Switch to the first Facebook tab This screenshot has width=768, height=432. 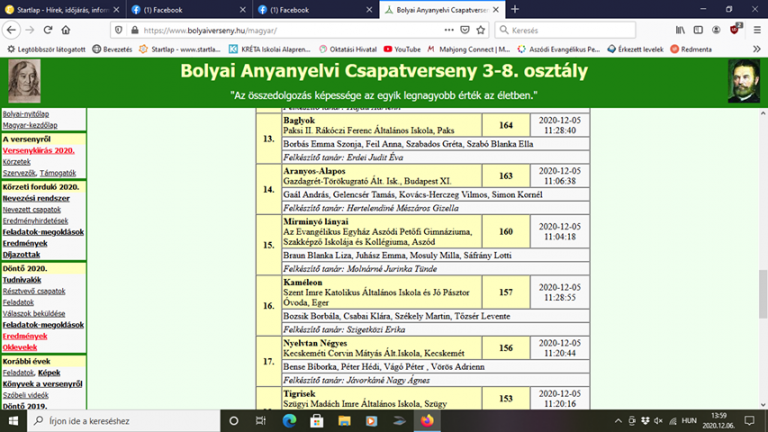pos(189,10)
